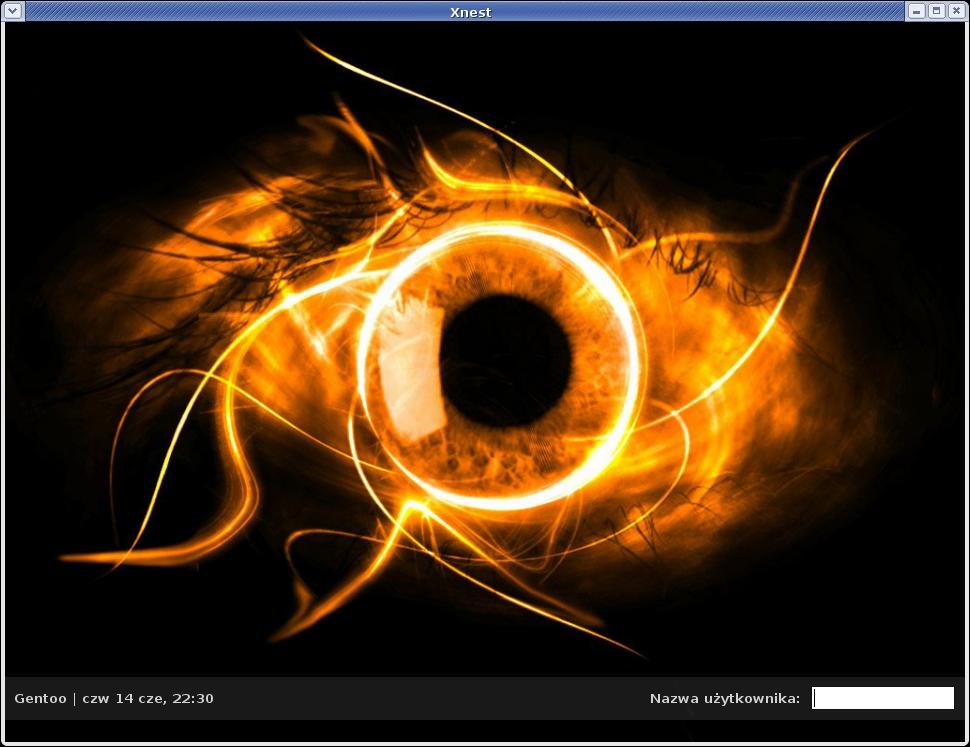Open the Xnest window menu button
The height and width of the screenshot is (747, 970).
coord(14,11)
